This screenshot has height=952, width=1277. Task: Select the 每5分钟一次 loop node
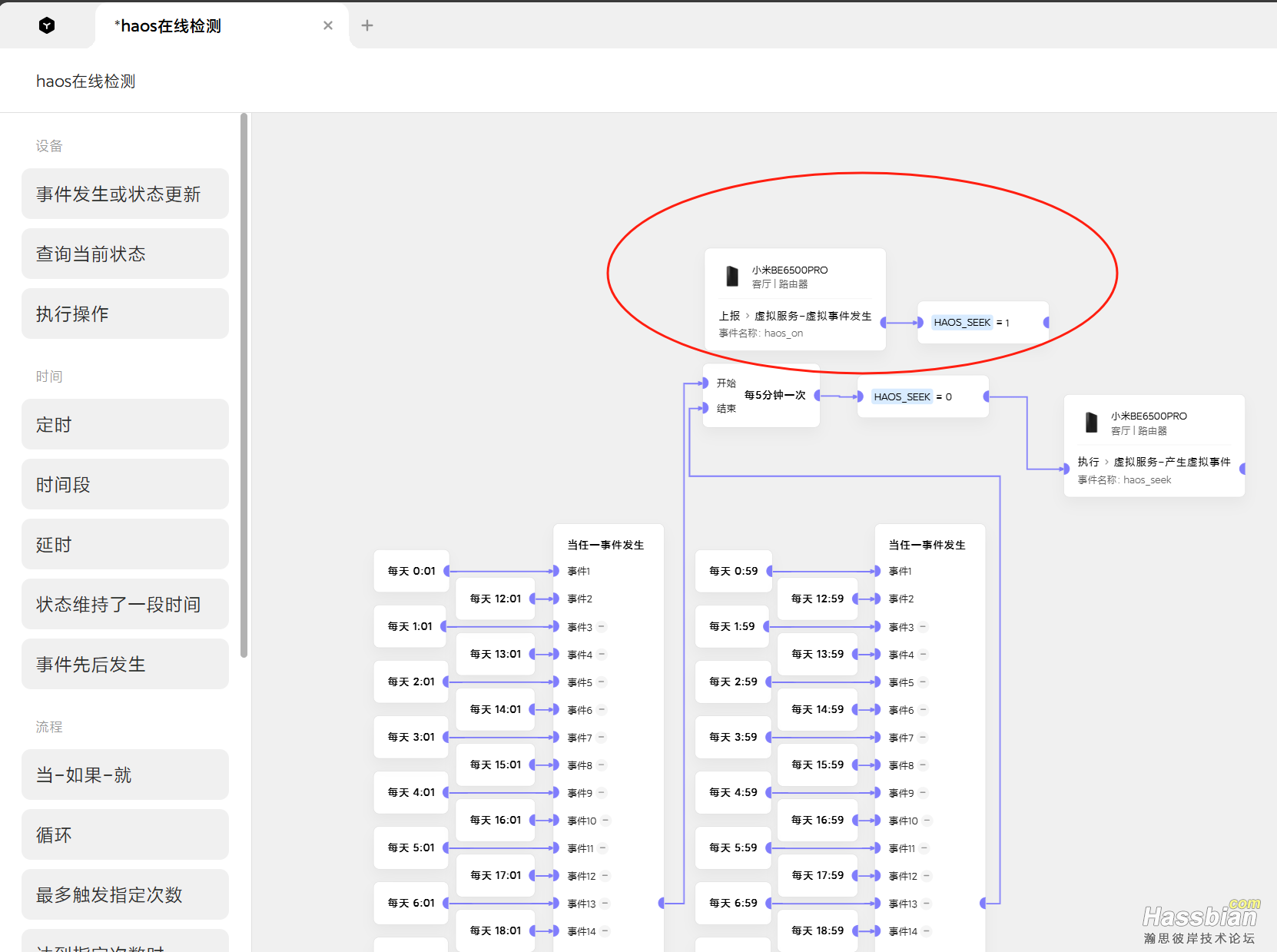pyautogui.click(x=761, y=395)
